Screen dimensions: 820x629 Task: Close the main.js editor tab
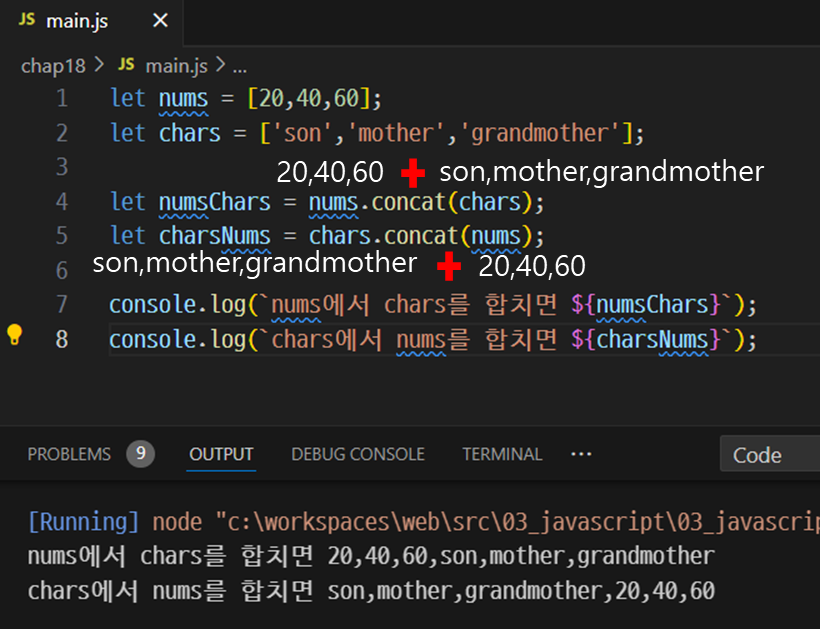tap(160, 20)
